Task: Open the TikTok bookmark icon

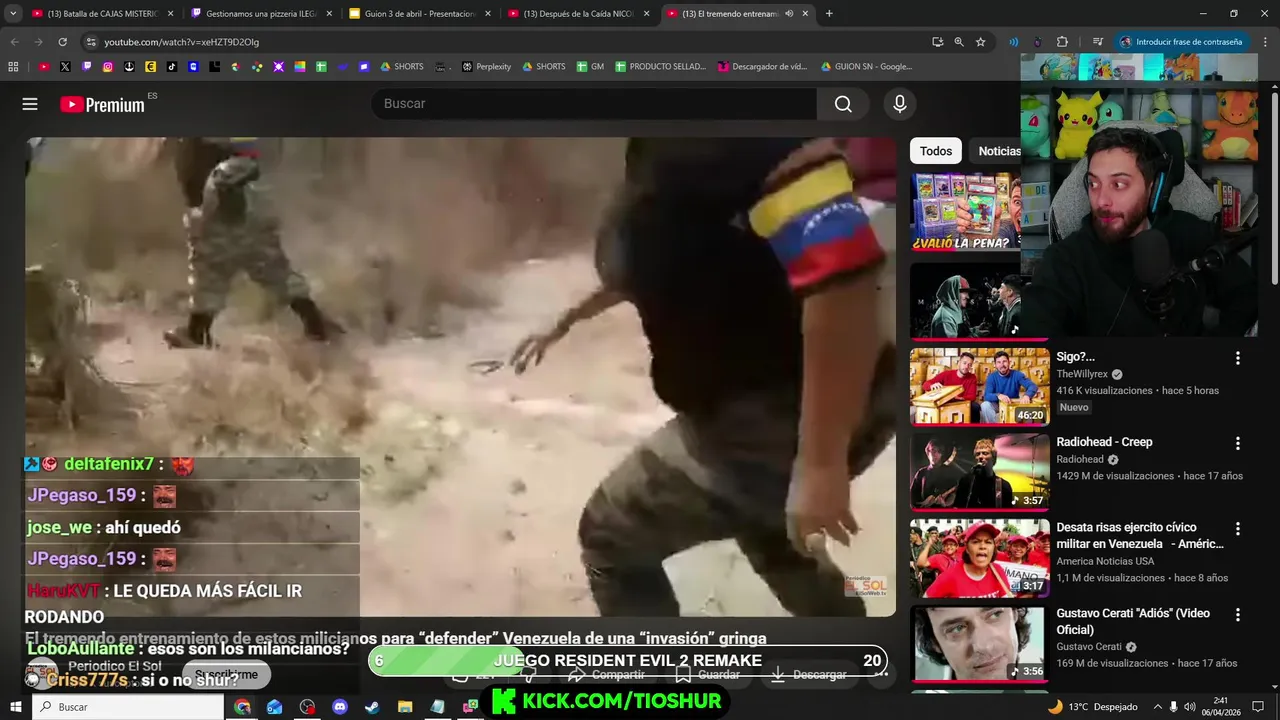Action: click(x=172, y=67)
